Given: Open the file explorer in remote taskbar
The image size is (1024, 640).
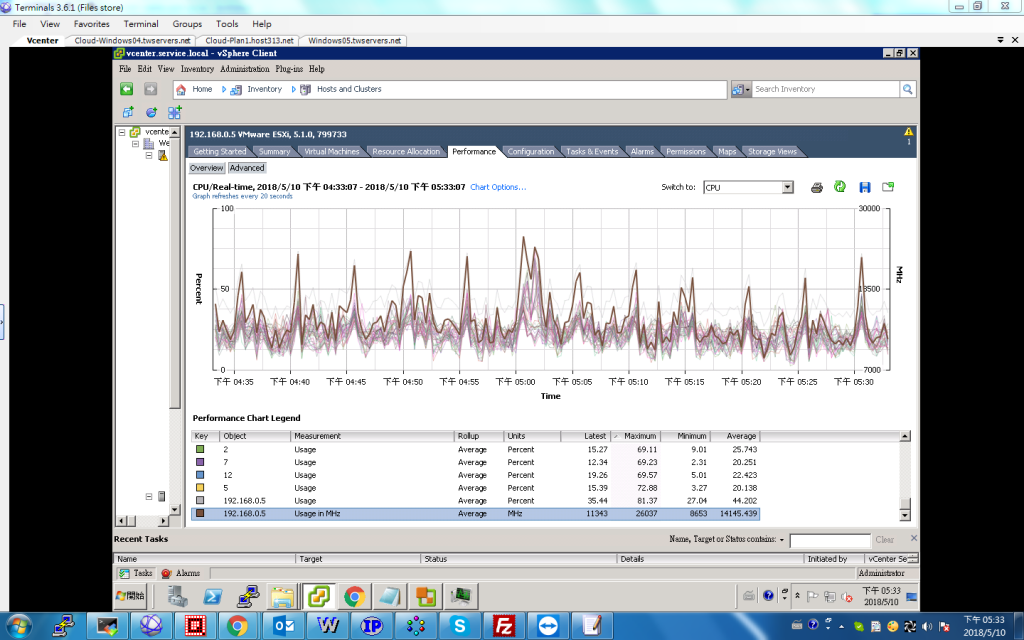Looking at the screenshot, I should pyautogui.click(x=283, y=596).
